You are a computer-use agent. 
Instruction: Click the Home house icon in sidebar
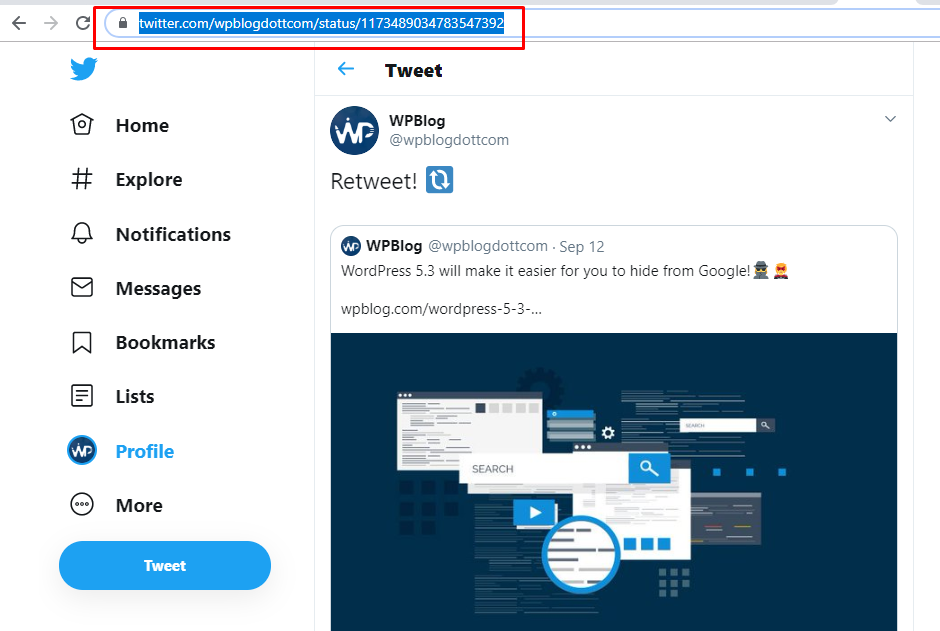point(82,125)
